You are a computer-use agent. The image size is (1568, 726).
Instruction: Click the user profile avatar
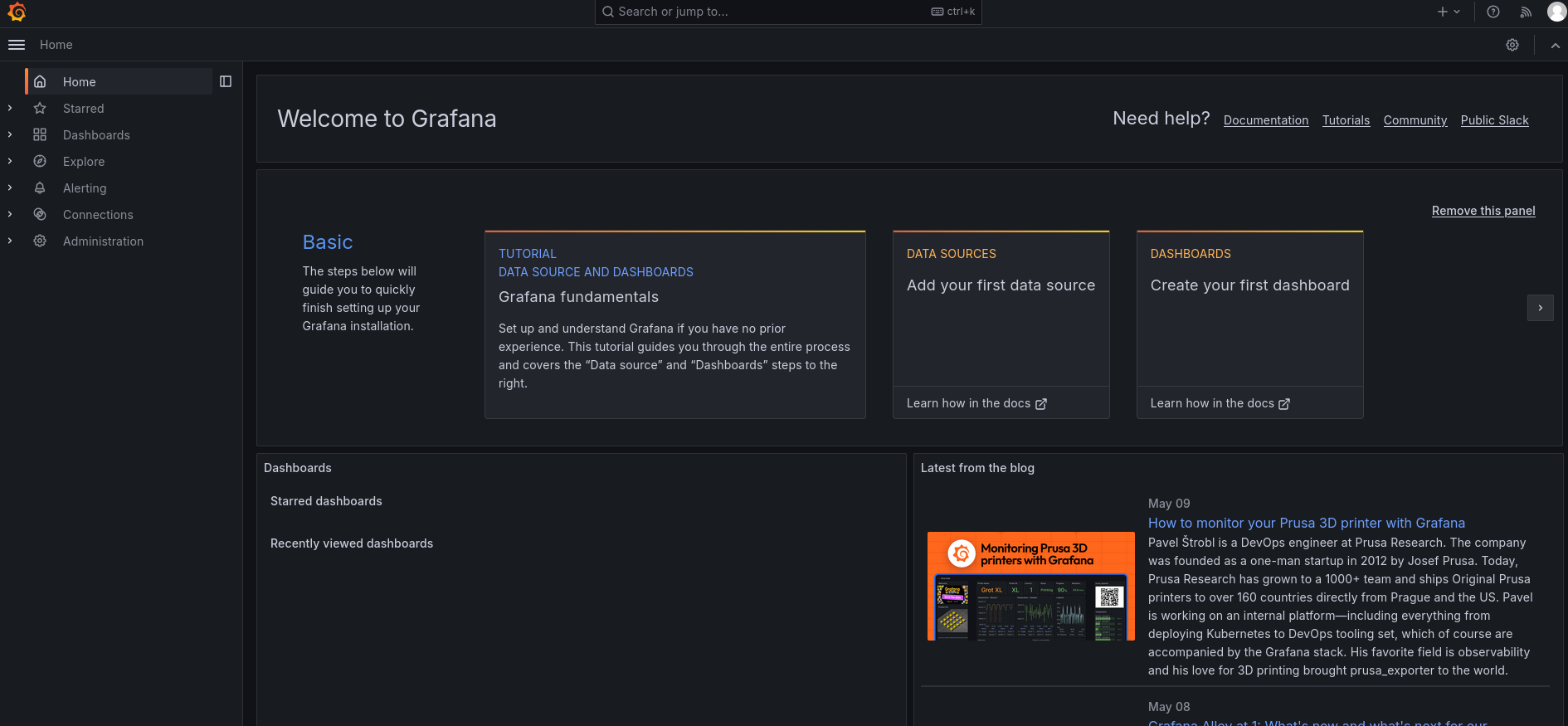pos(1556,12)
